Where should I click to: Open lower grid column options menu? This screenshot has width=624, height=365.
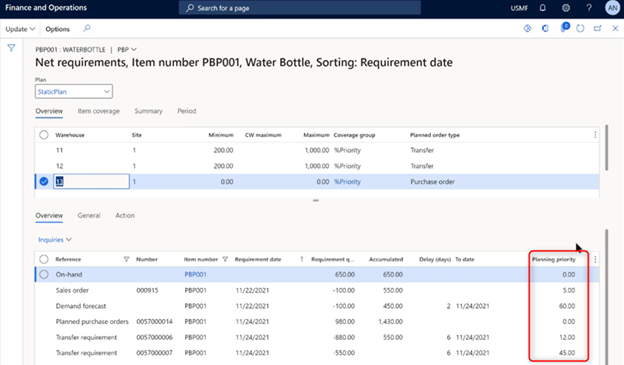[x=595, y=259]
